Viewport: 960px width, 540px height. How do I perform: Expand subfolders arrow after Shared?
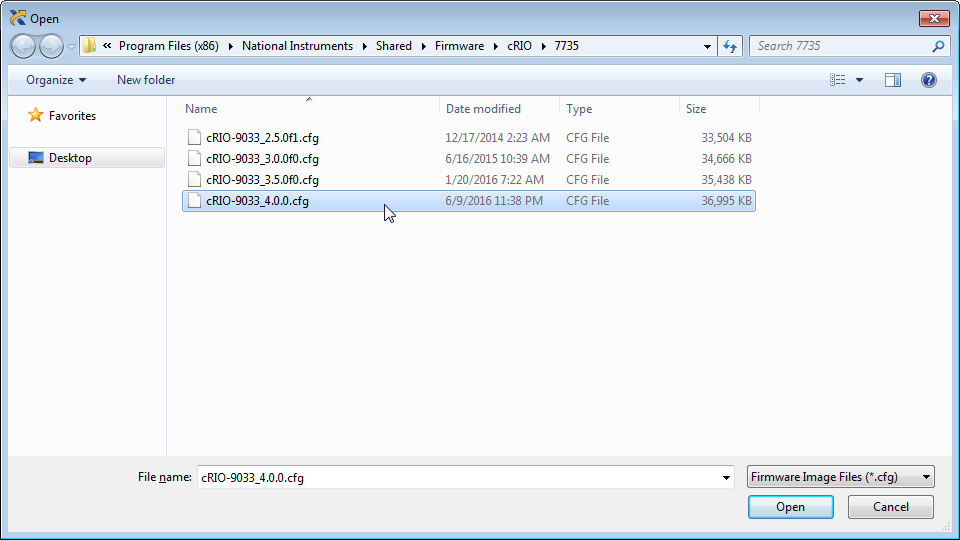coord(424,47)
